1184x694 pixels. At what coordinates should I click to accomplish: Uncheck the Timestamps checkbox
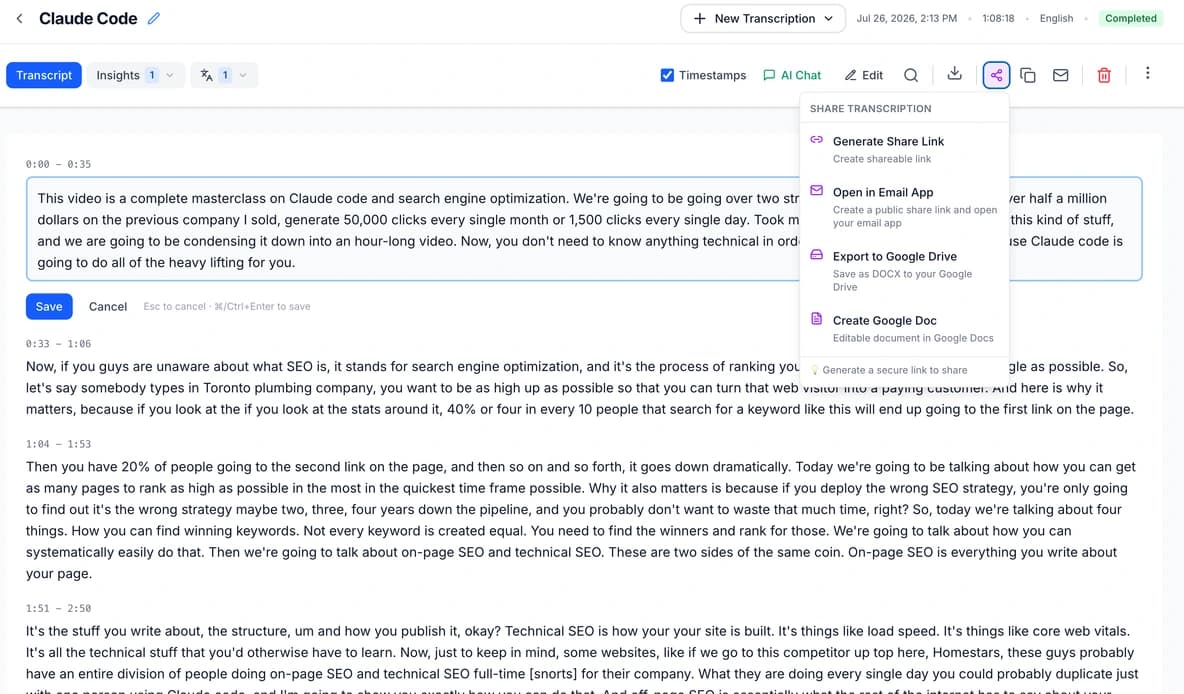tap(667, 75)
